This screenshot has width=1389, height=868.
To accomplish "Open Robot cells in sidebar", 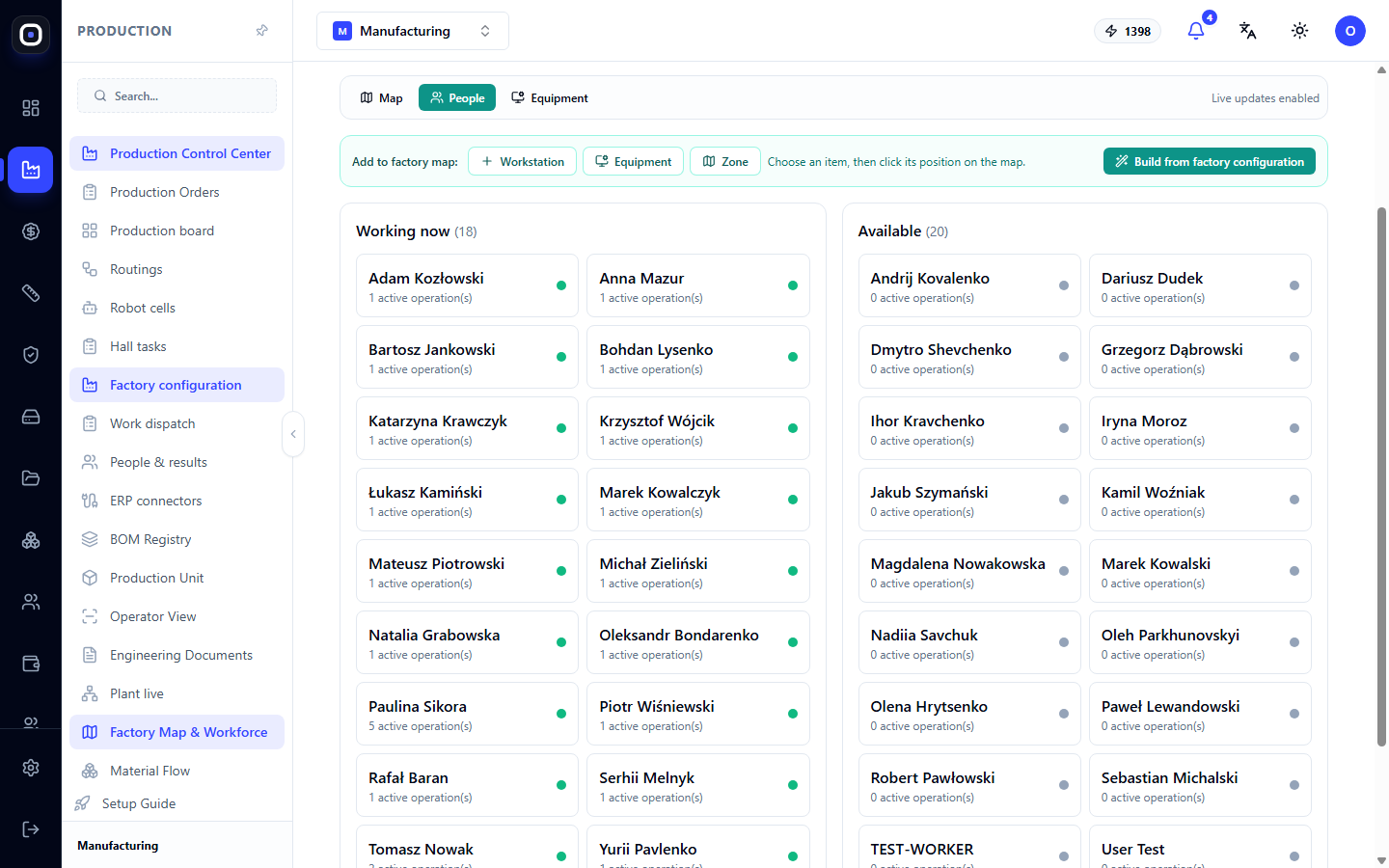I will [177, 308].
